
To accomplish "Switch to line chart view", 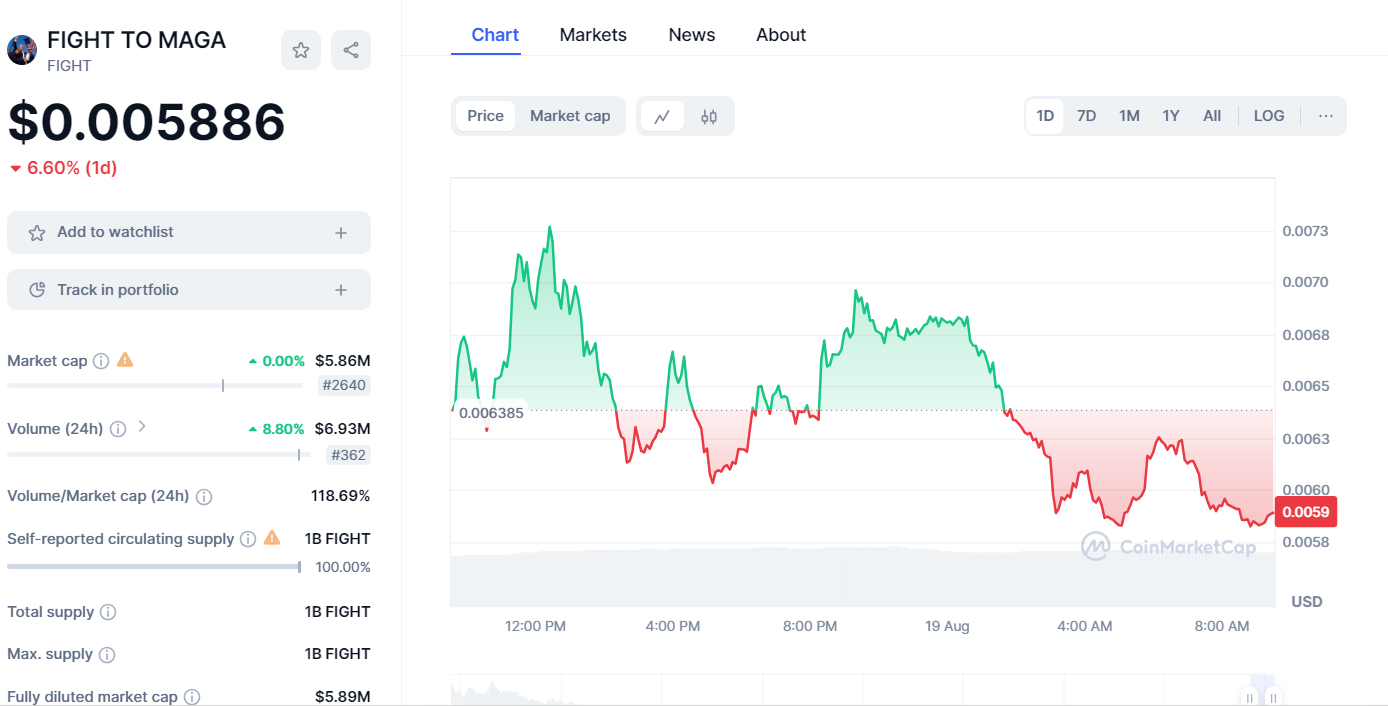I will (x=662, y=116).
